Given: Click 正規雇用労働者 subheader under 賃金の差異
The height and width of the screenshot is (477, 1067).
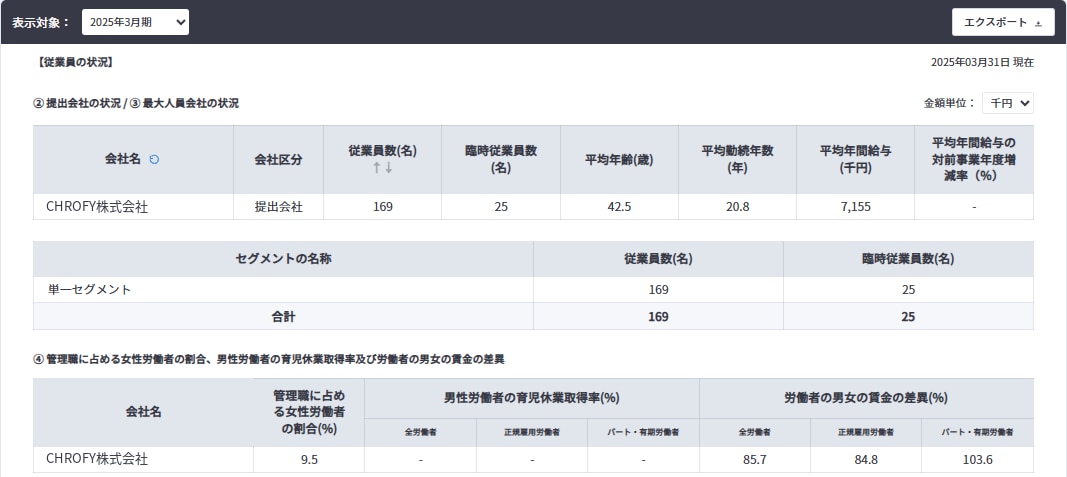Looking at the screenshot, I should (x=866, y=432).
